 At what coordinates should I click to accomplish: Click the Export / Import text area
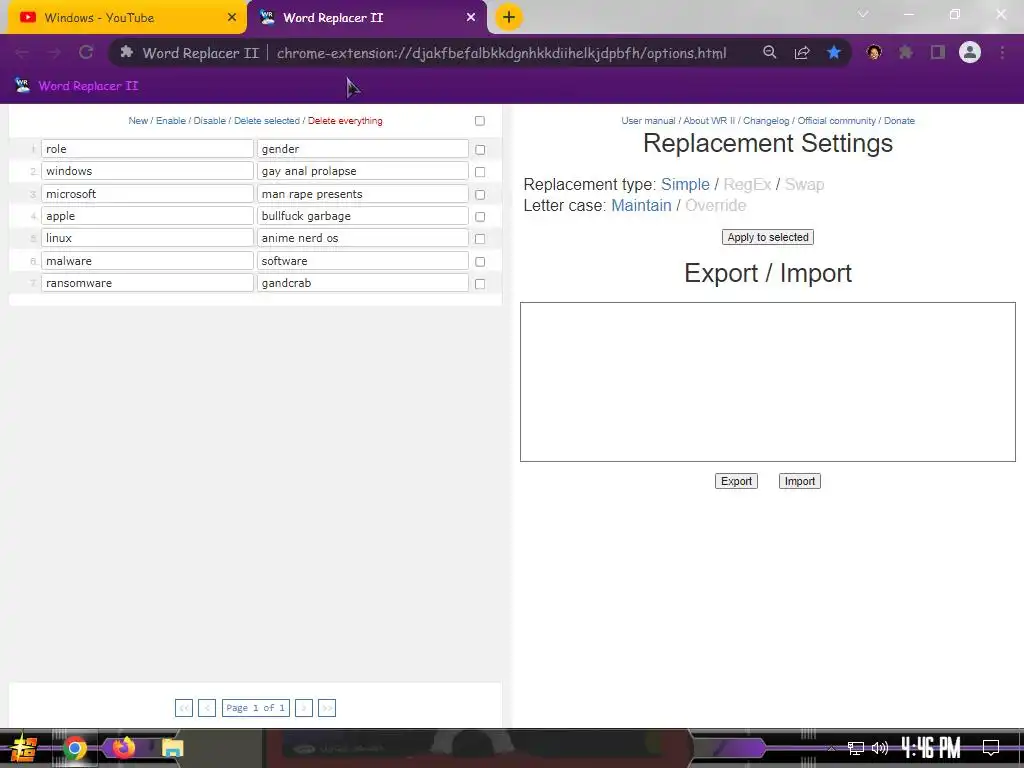click(x=767, y=382)
